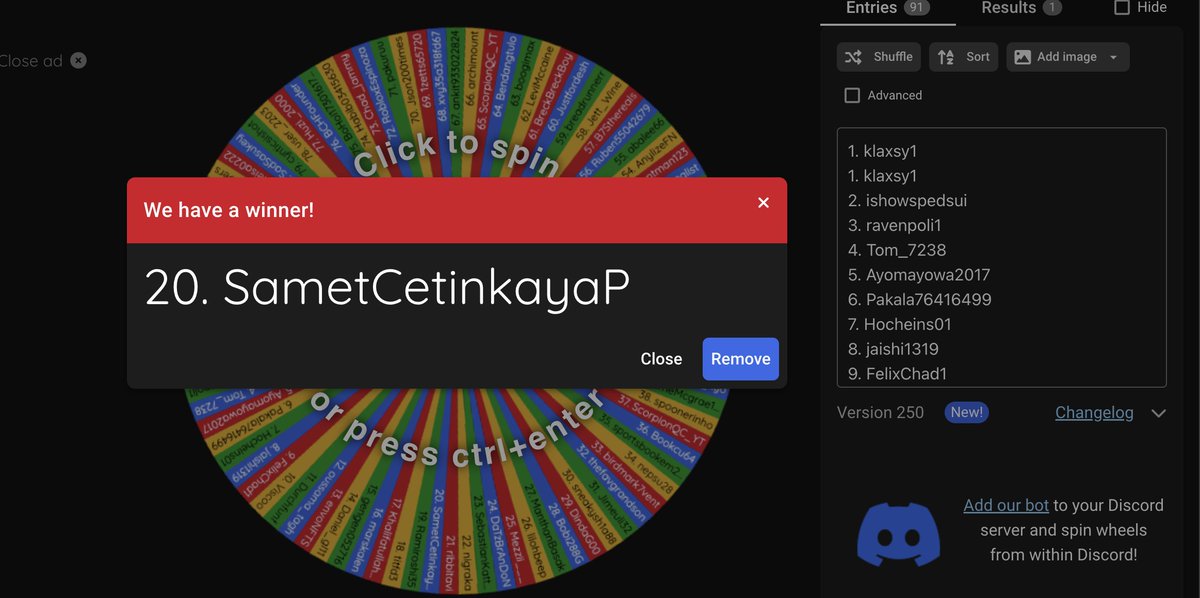Viewport: 1200px width, 598px height.
Task: Select the entry text 'Hocheins01'
Action: tap(909, 324)
